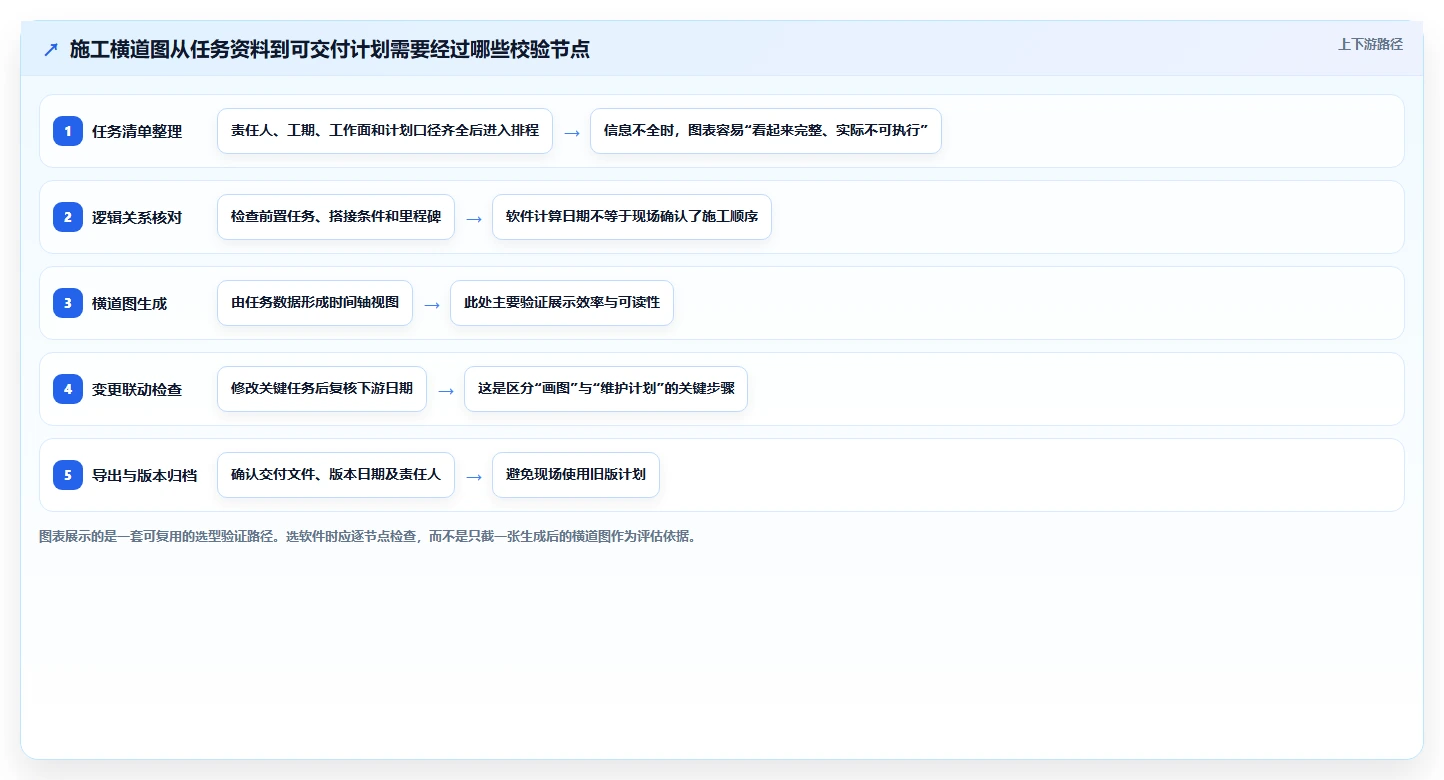Image resolution: width=1444 pixels, height=780 pixels.
Task: Click the number 4 step badge
Action: click(x=68, y=389)
